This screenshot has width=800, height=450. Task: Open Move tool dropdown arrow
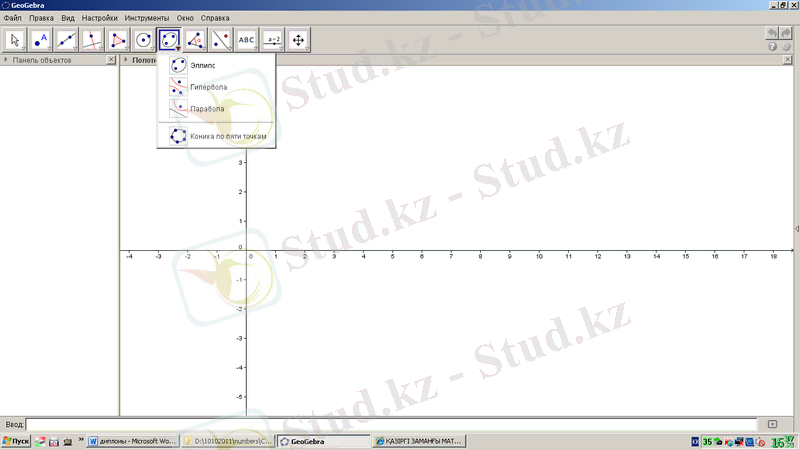coord(23,49)
